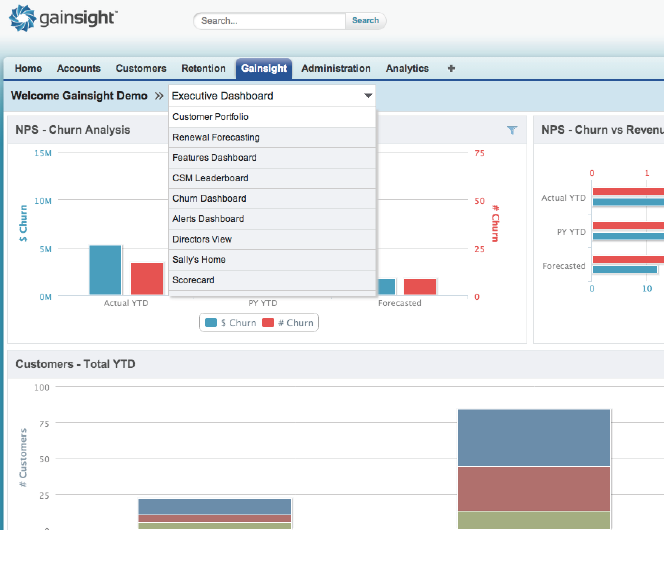Switch to the Retention tab
Screen dimensions: 665x569
pos(203,68)
